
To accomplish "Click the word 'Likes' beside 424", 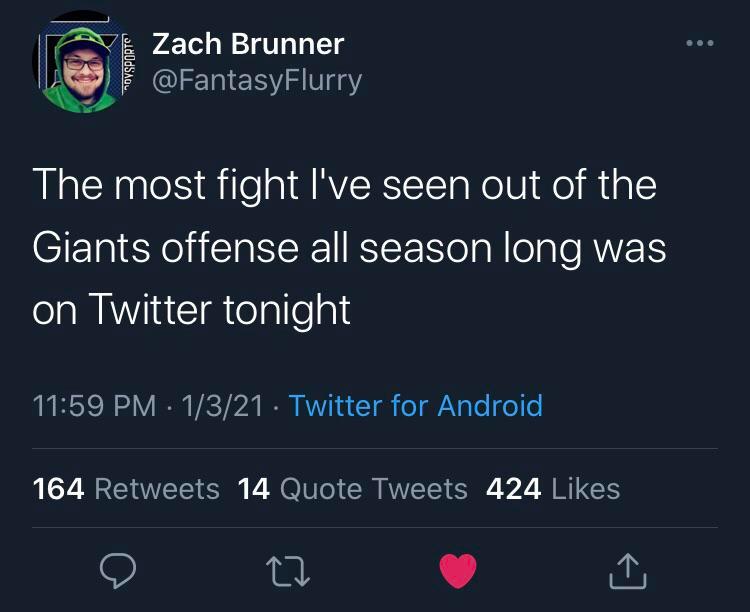I will pyautogui.click(x=585, y=488).
